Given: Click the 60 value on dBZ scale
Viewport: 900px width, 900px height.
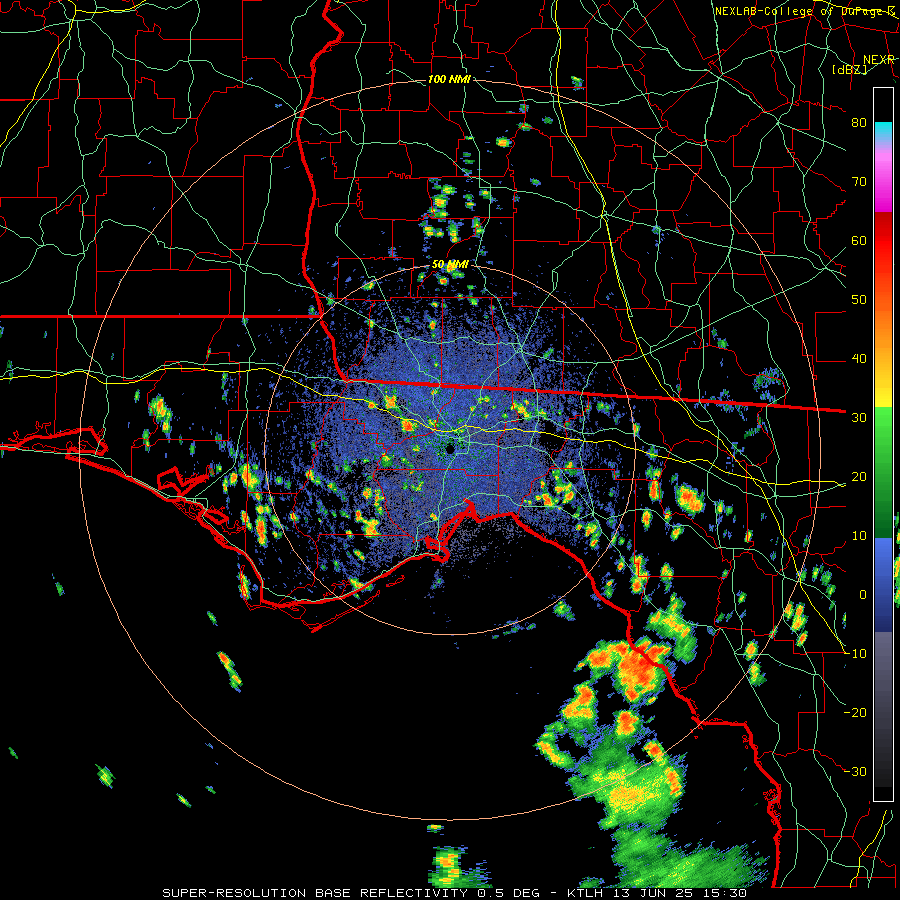Looking at the screenshot, I should [859, 240].
